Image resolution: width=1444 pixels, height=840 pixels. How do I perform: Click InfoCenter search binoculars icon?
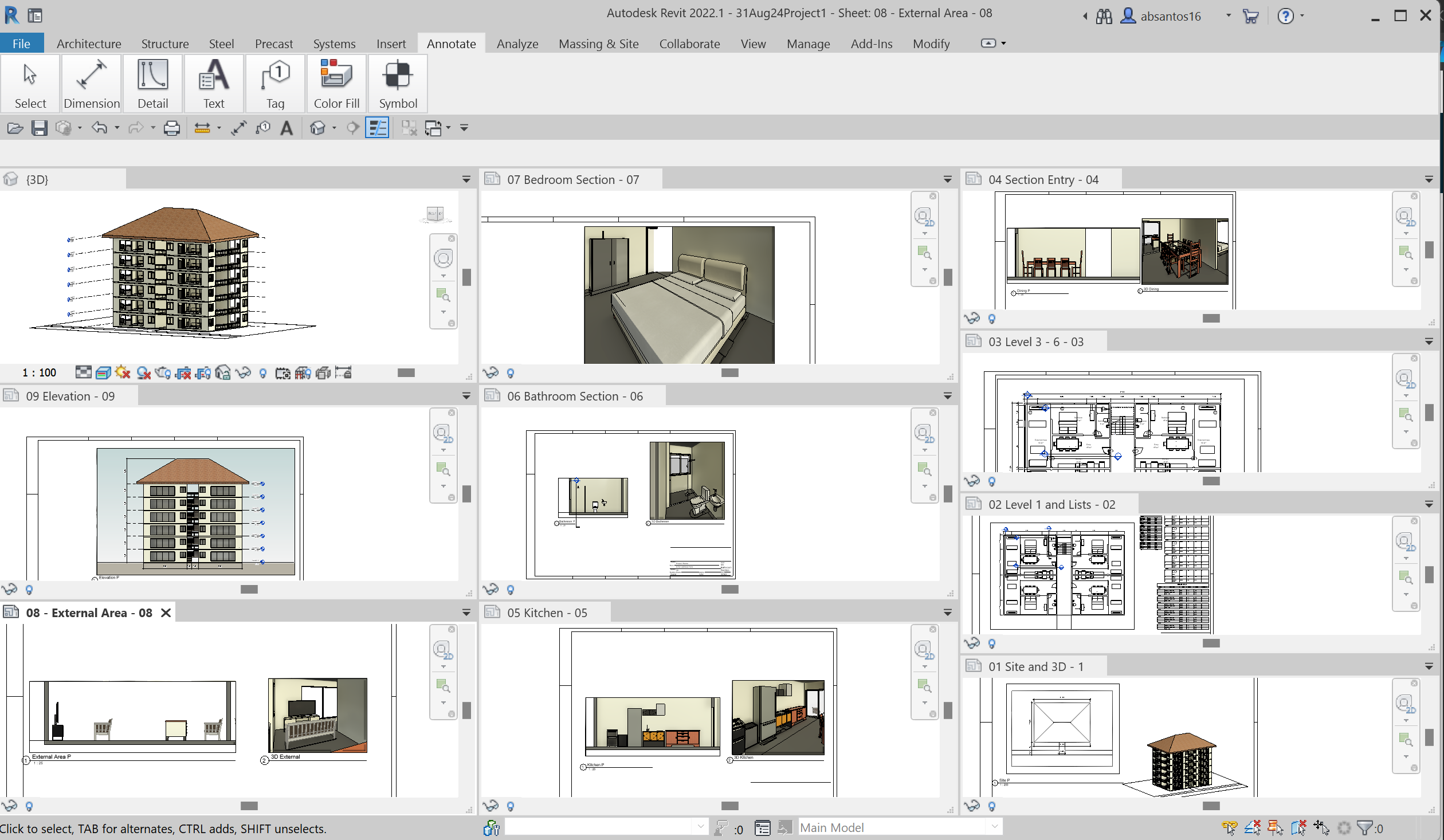click(1104, 16)
